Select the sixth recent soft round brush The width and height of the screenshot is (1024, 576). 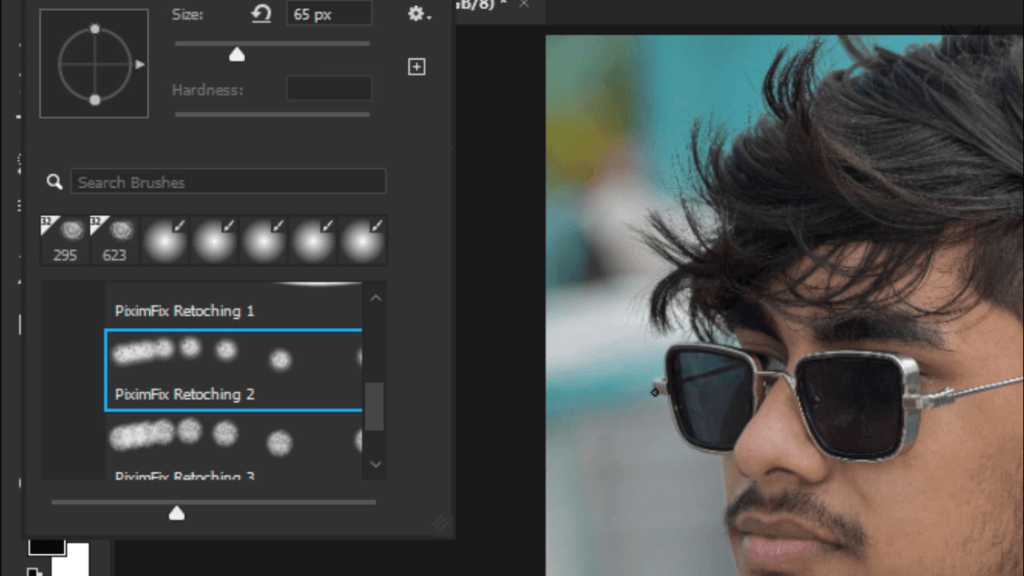pyautogui.click(x=313, y=240)
